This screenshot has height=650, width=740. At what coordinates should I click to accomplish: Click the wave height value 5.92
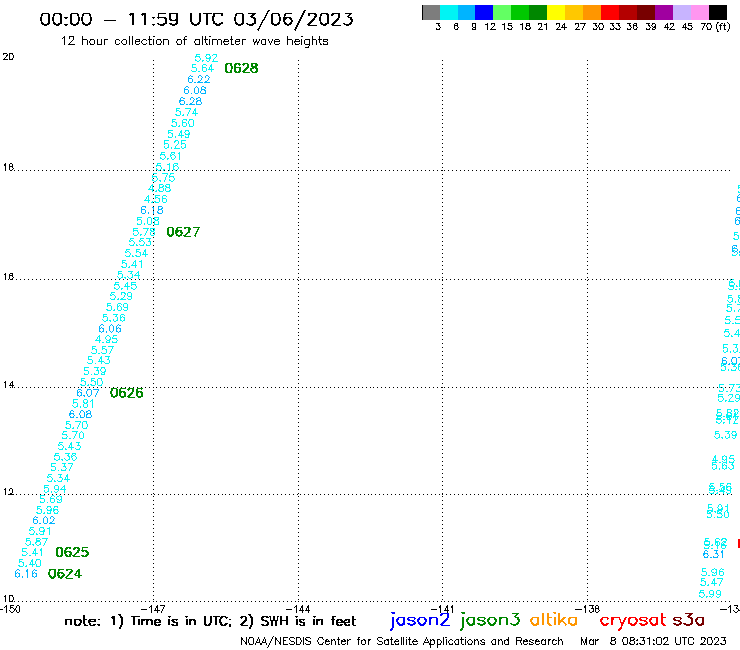(206, 58)
